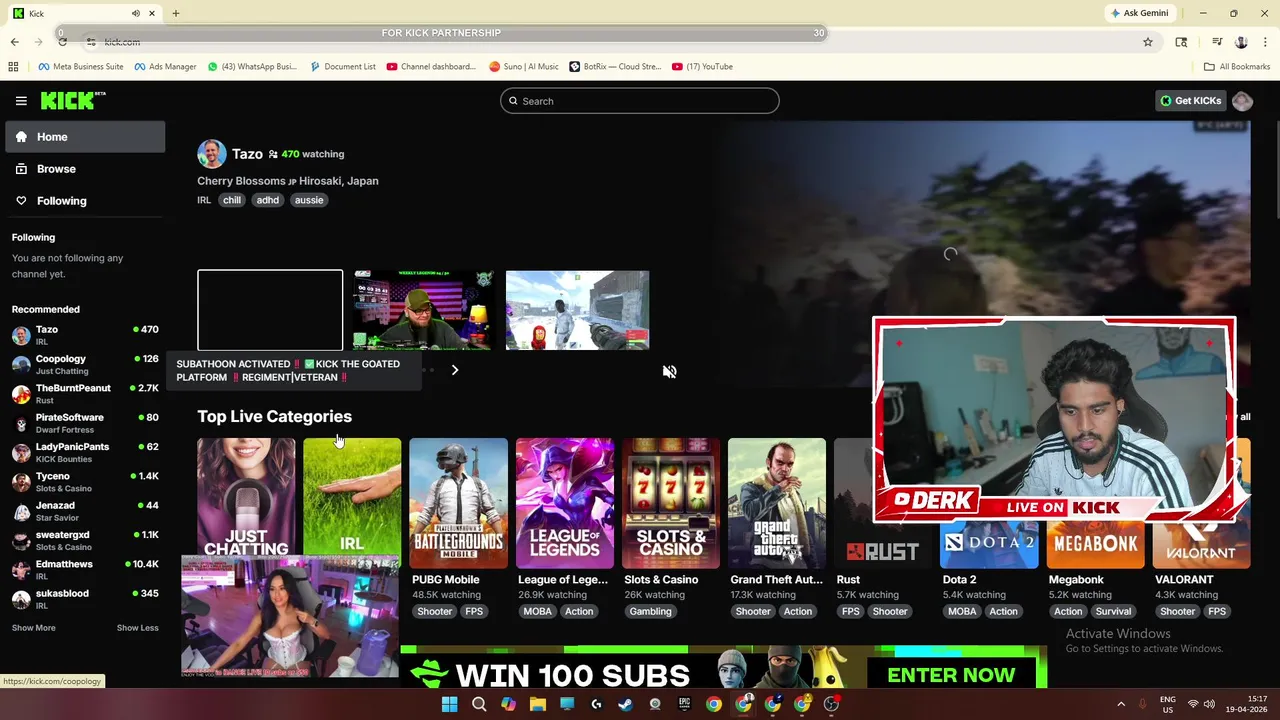Click Get KICKs button
This screenshot has width=1280, height=720.
pyautogui.click(x=1190, y=101)
